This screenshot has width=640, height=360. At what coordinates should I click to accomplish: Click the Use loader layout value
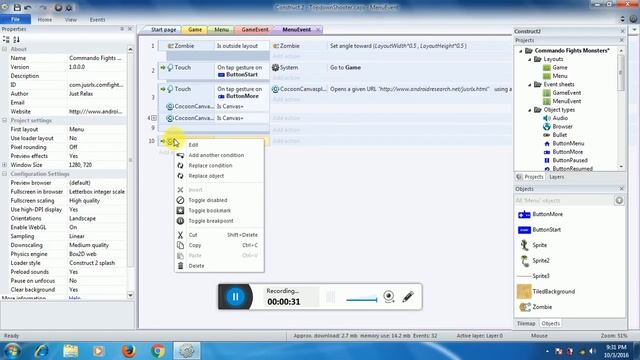pyautogui.click(x=96, y=138)
